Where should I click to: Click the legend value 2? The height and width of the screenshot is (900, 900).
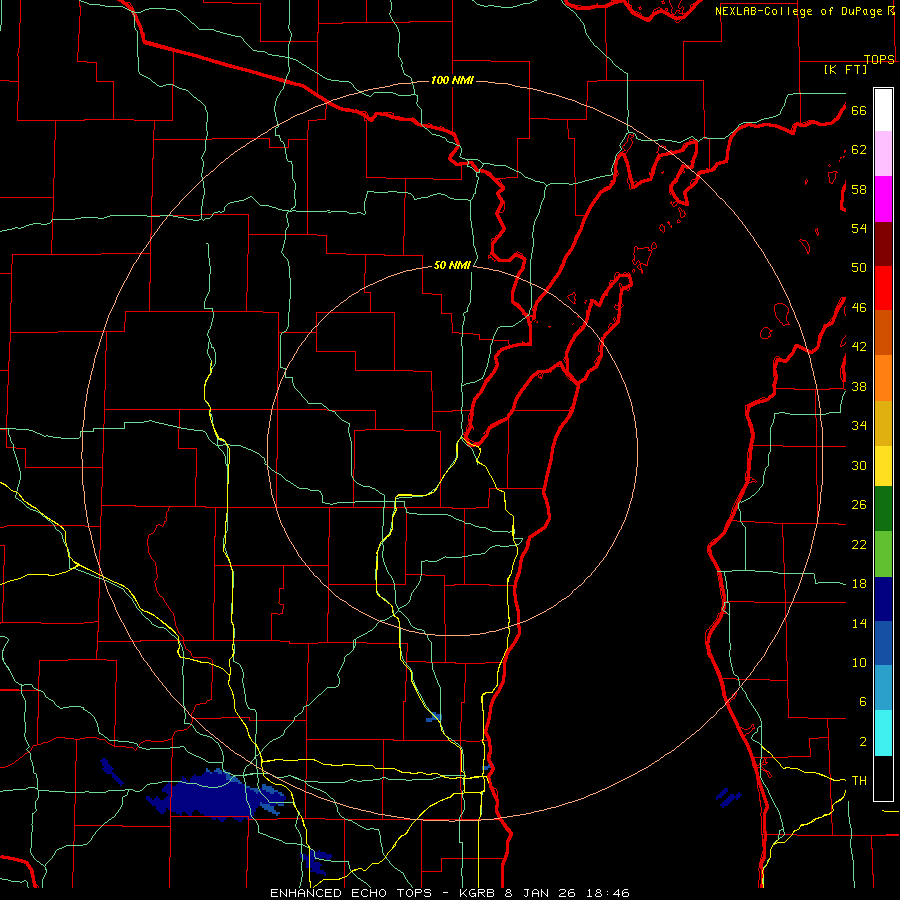click(863, 742)
